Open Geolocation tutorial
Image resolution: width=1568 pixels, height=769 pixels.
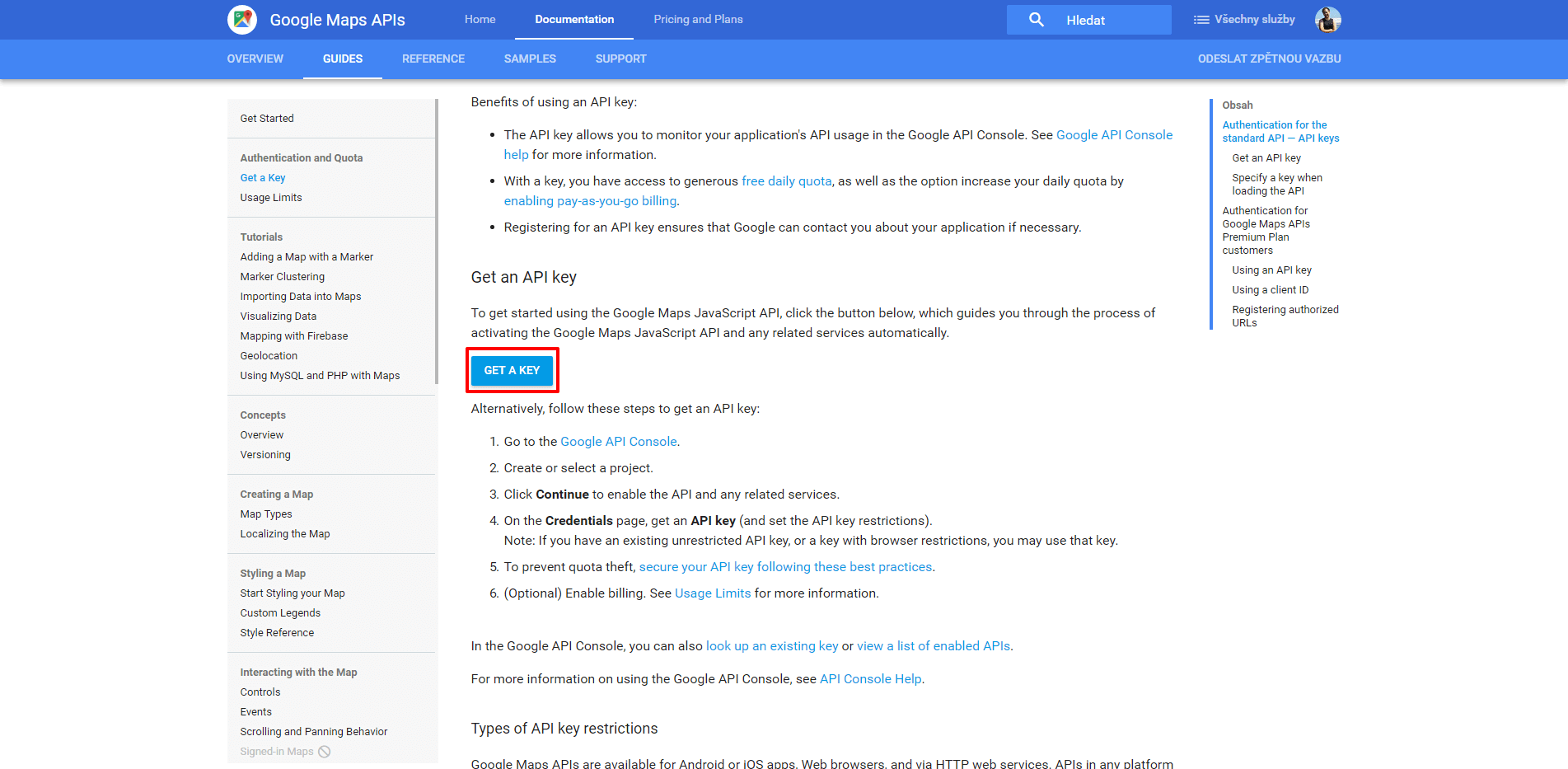[x=269, y=356]
